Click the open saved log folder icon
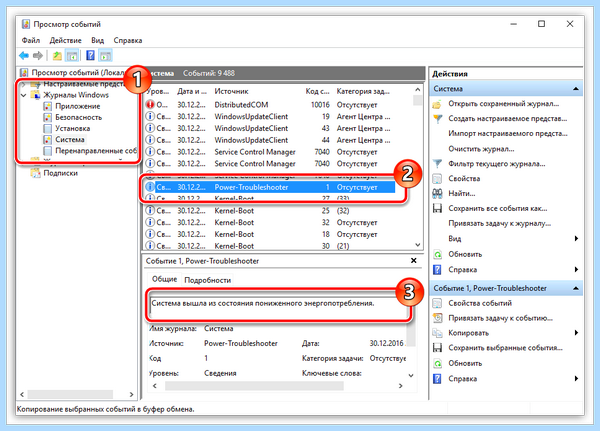 [x=437, y=104]
